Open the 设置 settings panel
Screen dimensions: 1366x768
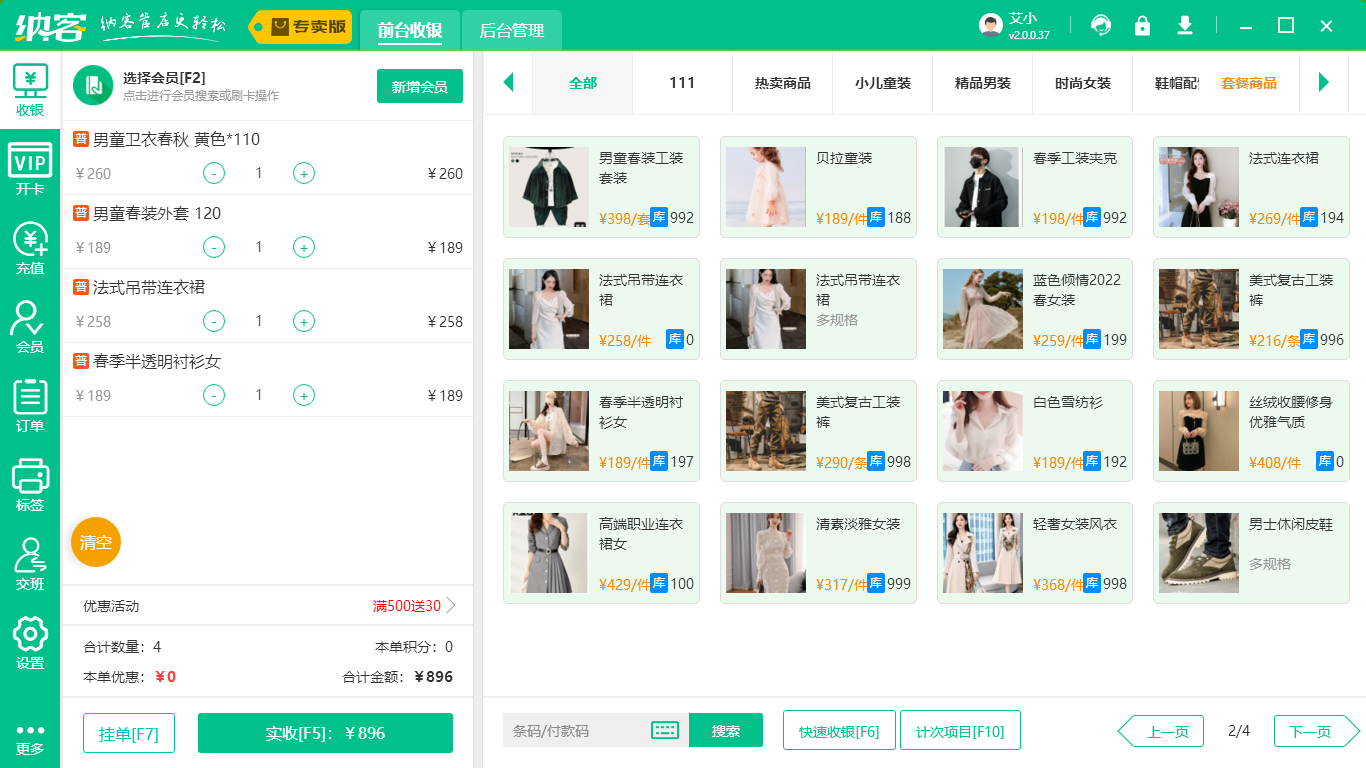tap(30, 640)
